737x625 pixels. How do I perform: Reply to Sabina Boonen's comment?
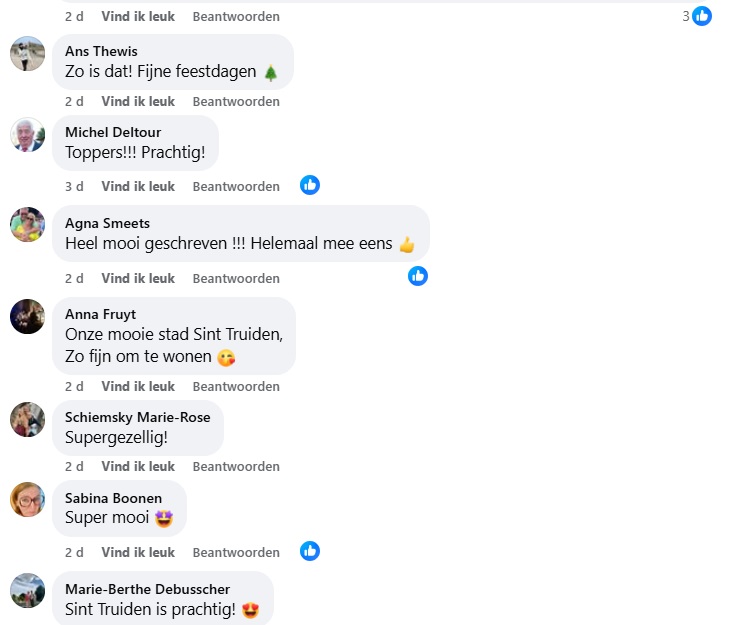click(236, 552)
